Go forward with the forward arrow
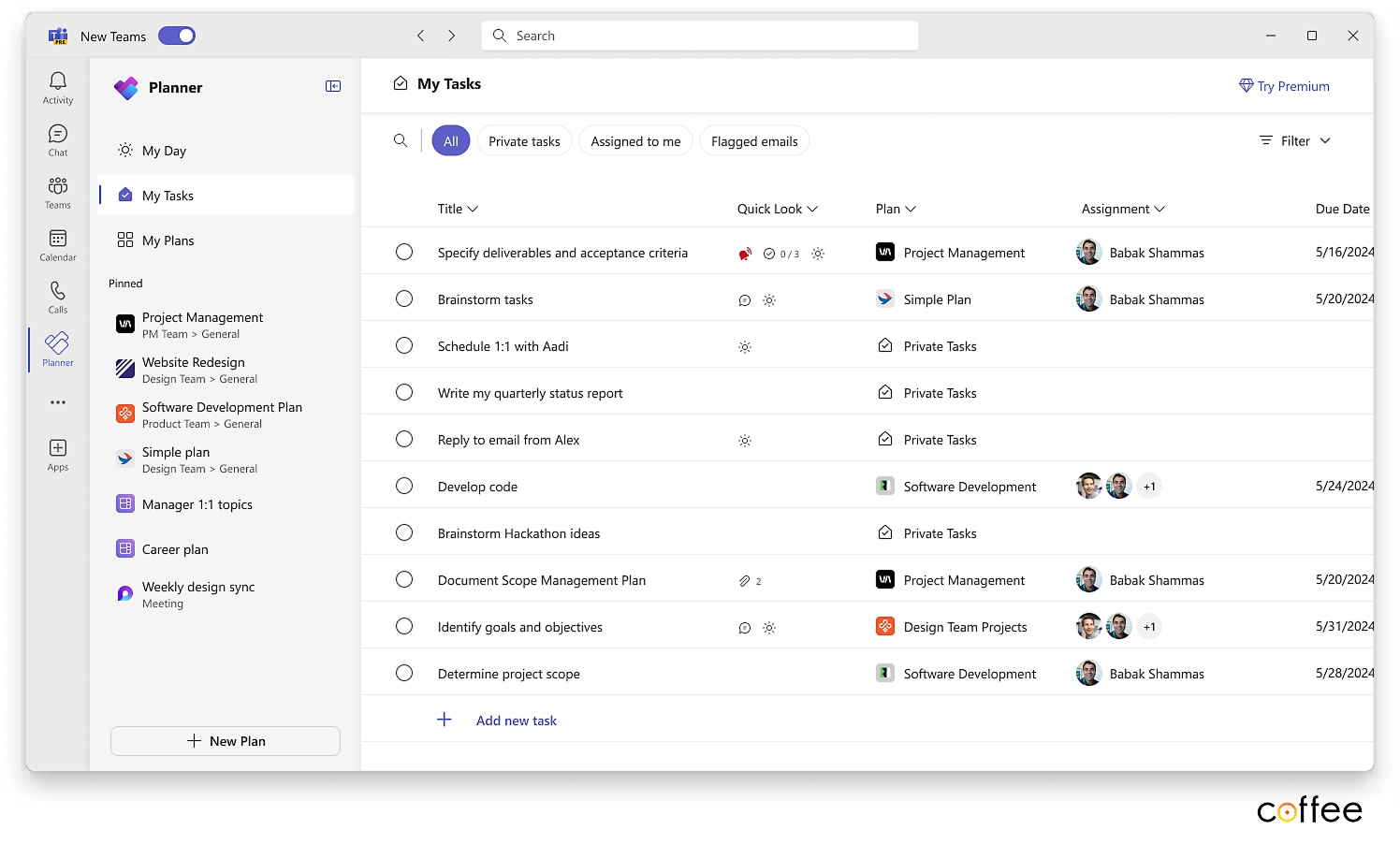This screenshot has width=1400, height=859. (451, 36)
